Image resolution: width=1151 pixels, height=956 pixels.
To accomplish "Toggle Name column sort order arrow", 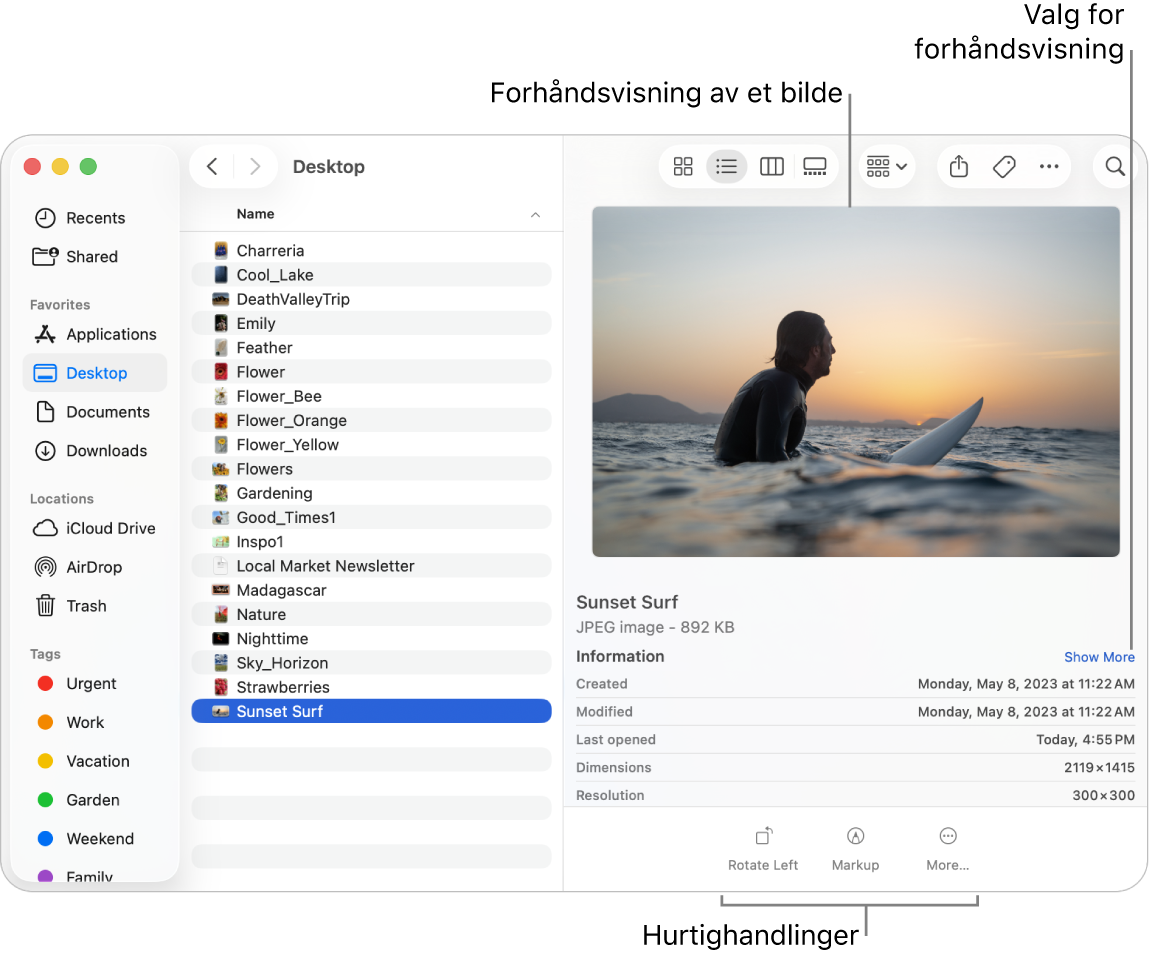I will (535, 215).
